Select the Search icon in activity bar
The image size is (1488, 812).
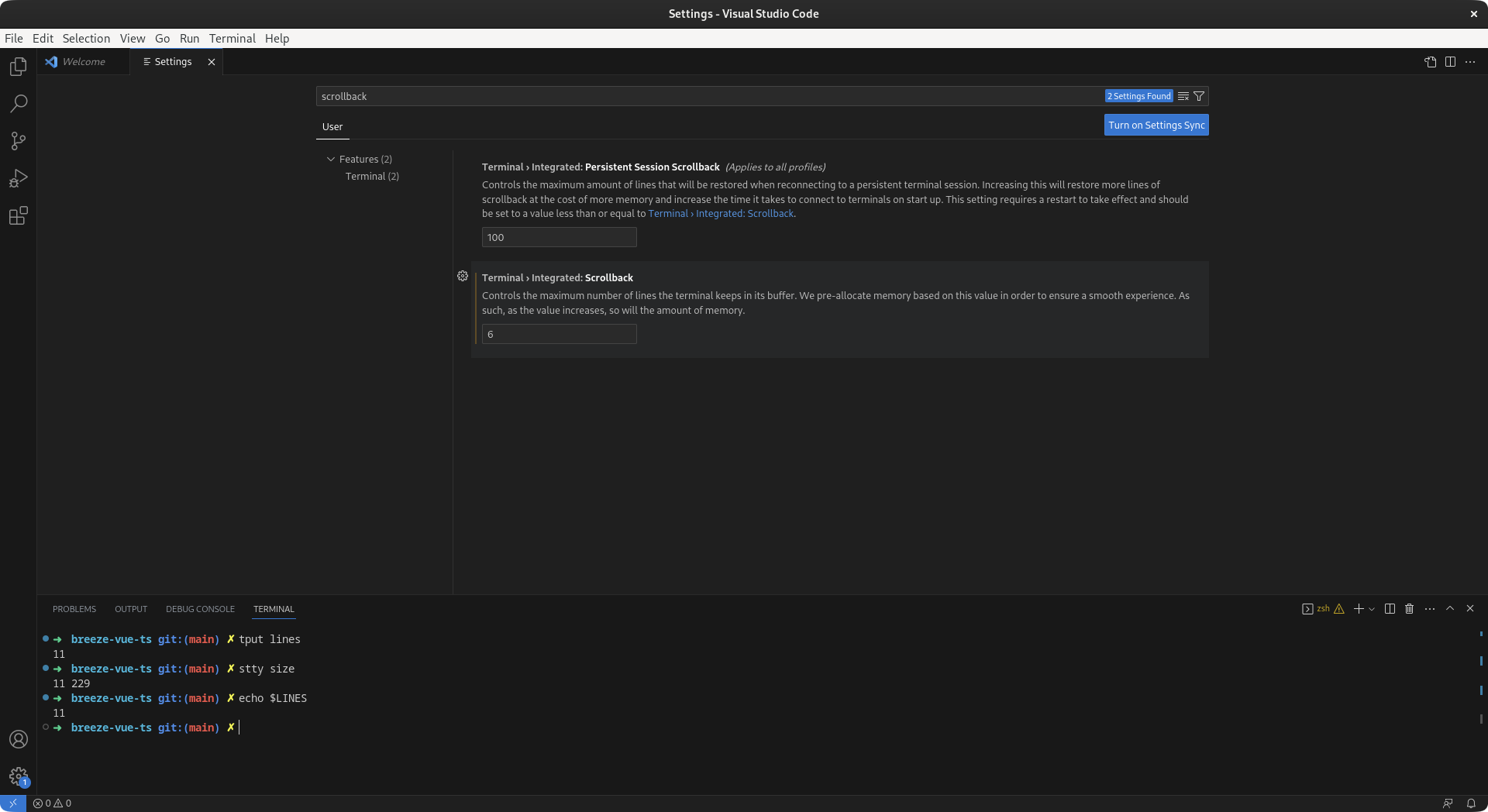(x=18, y=104)
